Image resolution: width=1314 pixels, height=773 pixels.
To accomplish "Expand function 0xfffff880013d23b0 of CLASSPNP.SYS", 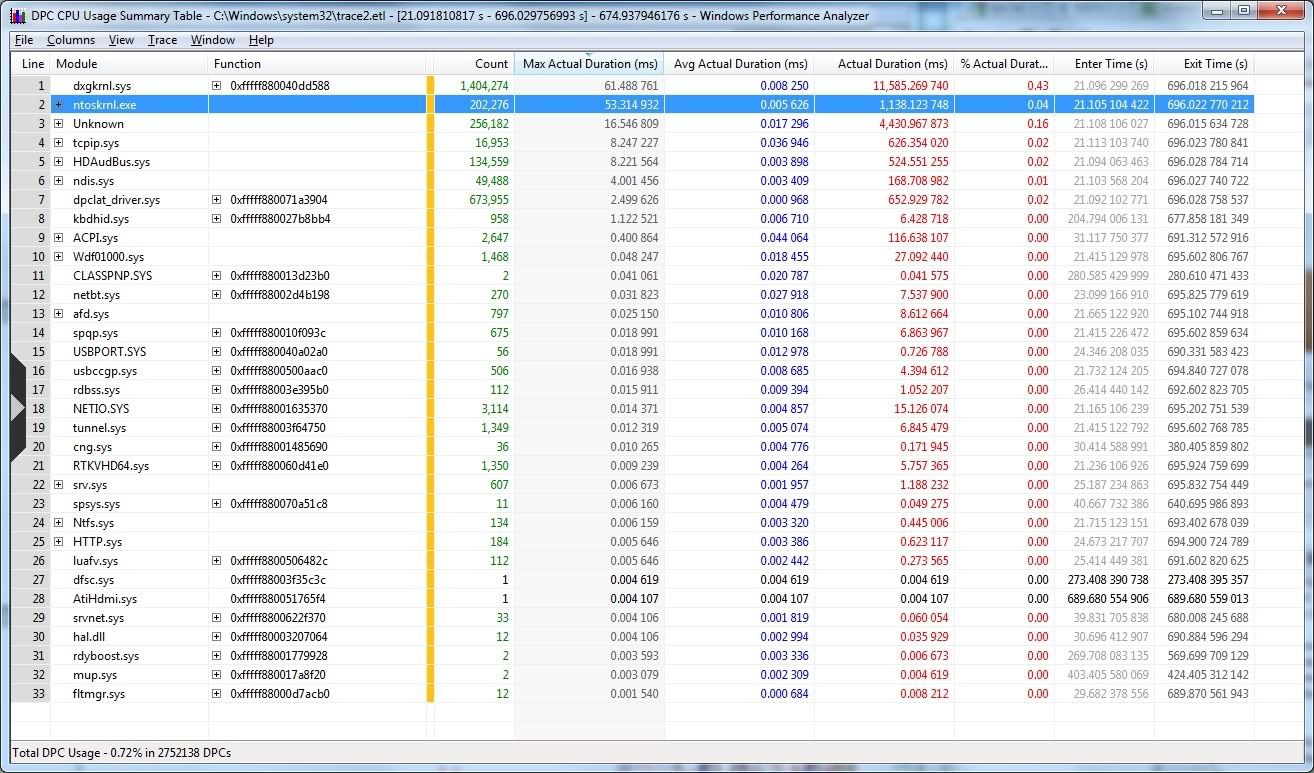I will (x=217, y=276).
